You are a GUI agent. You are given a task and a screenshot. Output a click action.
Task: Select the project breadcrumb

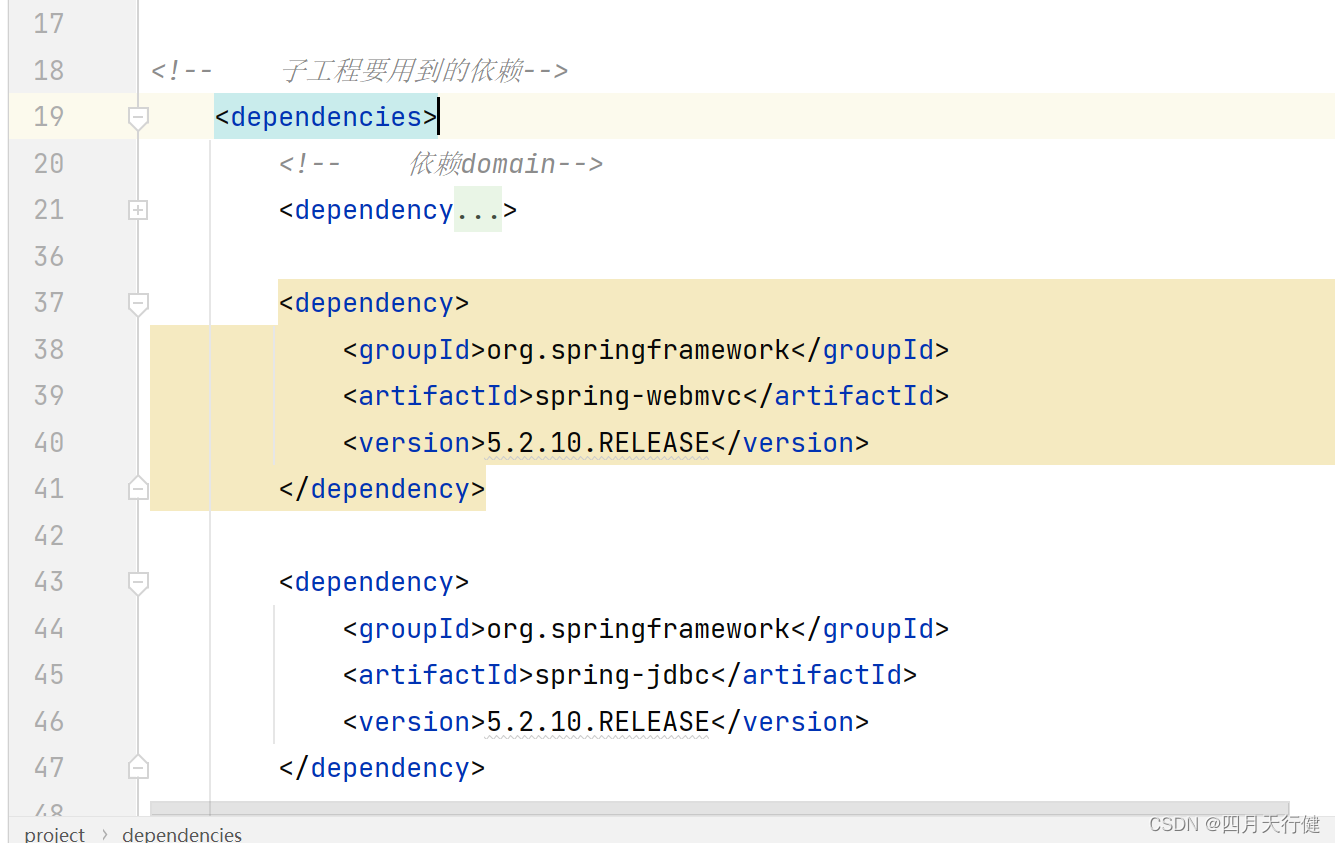coord(55,834)
